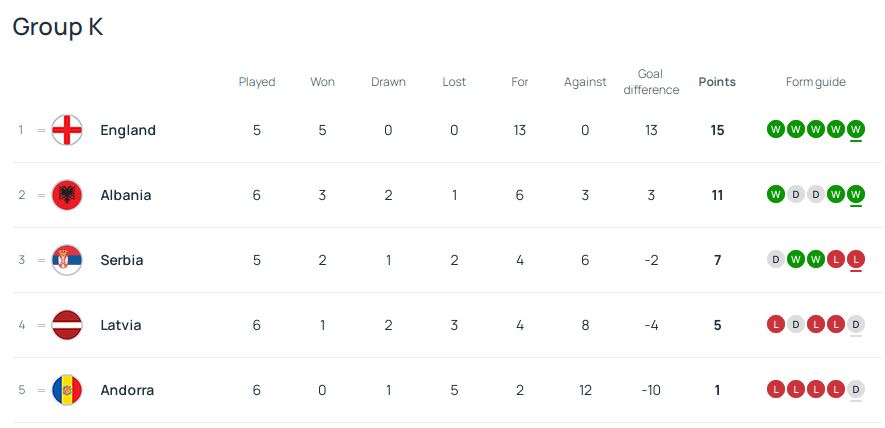Click the England flag icon
The height and width of the screenshot is (428, 885).
click(x=67, y=130)
